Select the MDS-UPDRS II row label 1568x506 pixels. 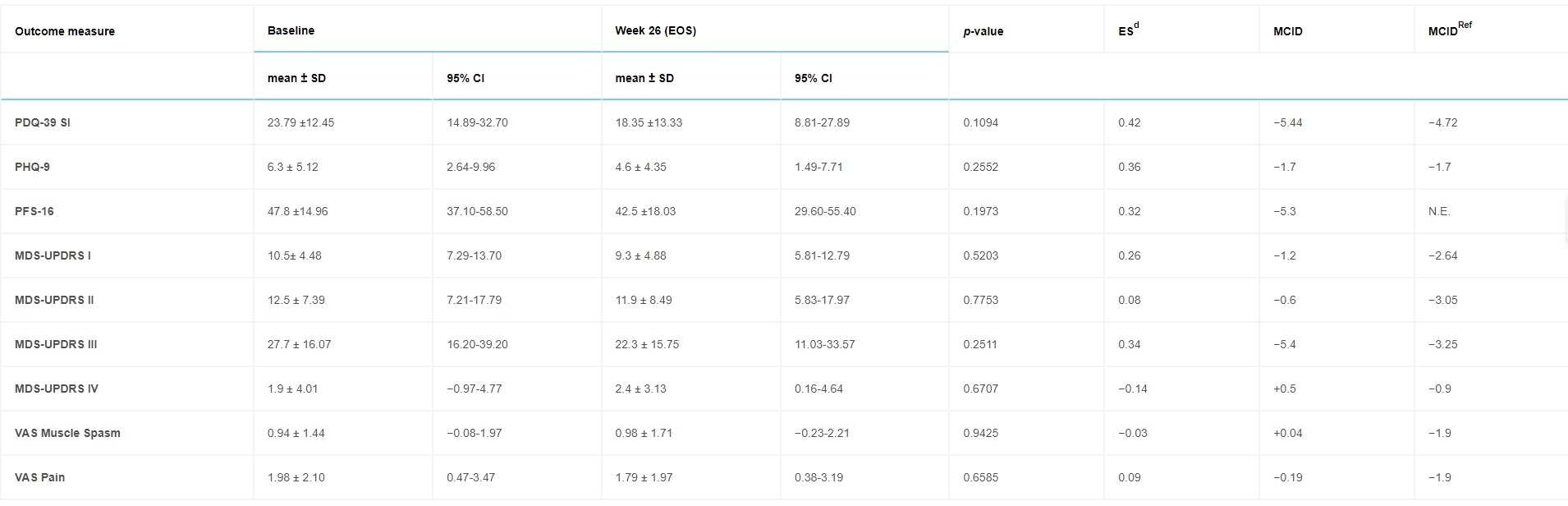coord(54,300)
